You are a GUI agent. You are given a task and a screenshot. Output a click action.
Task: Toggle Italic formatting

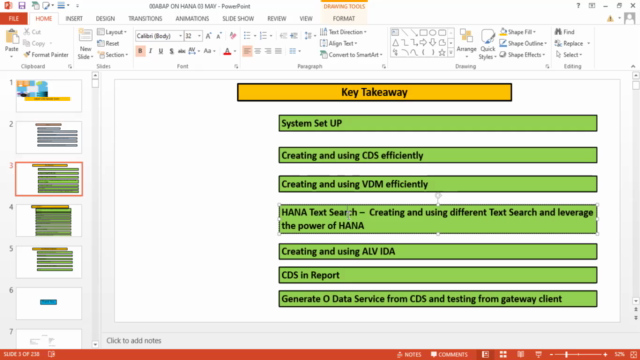[x=151, y=51]
